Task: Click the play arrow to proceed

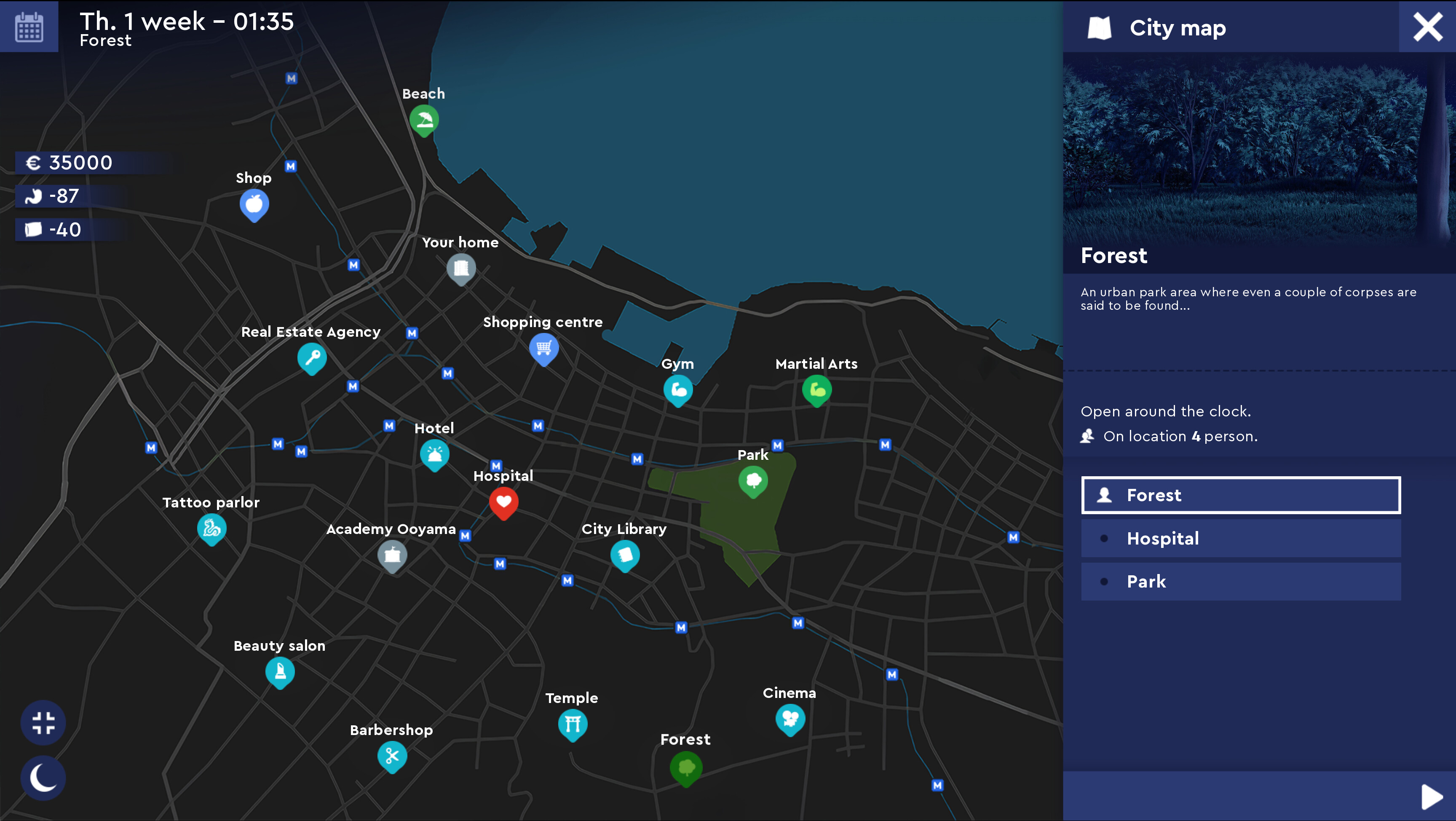Action: click(1432, 797)
